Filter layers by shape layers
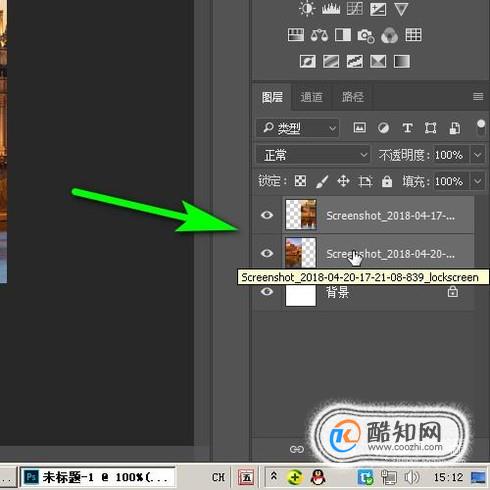 tap(430, 128)
